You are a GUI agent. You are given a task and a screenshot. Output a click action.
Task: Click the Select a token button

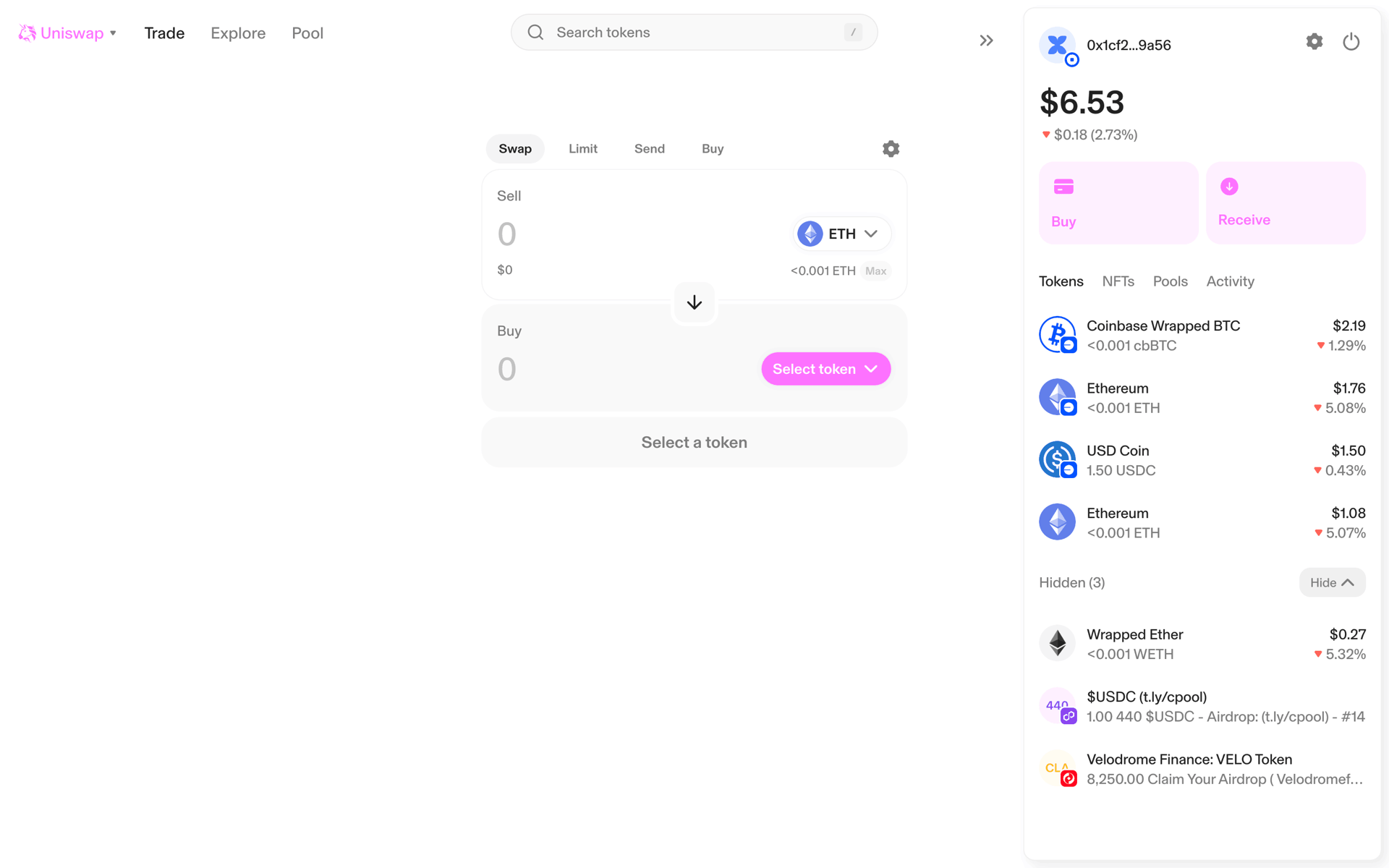coord(694,442)
